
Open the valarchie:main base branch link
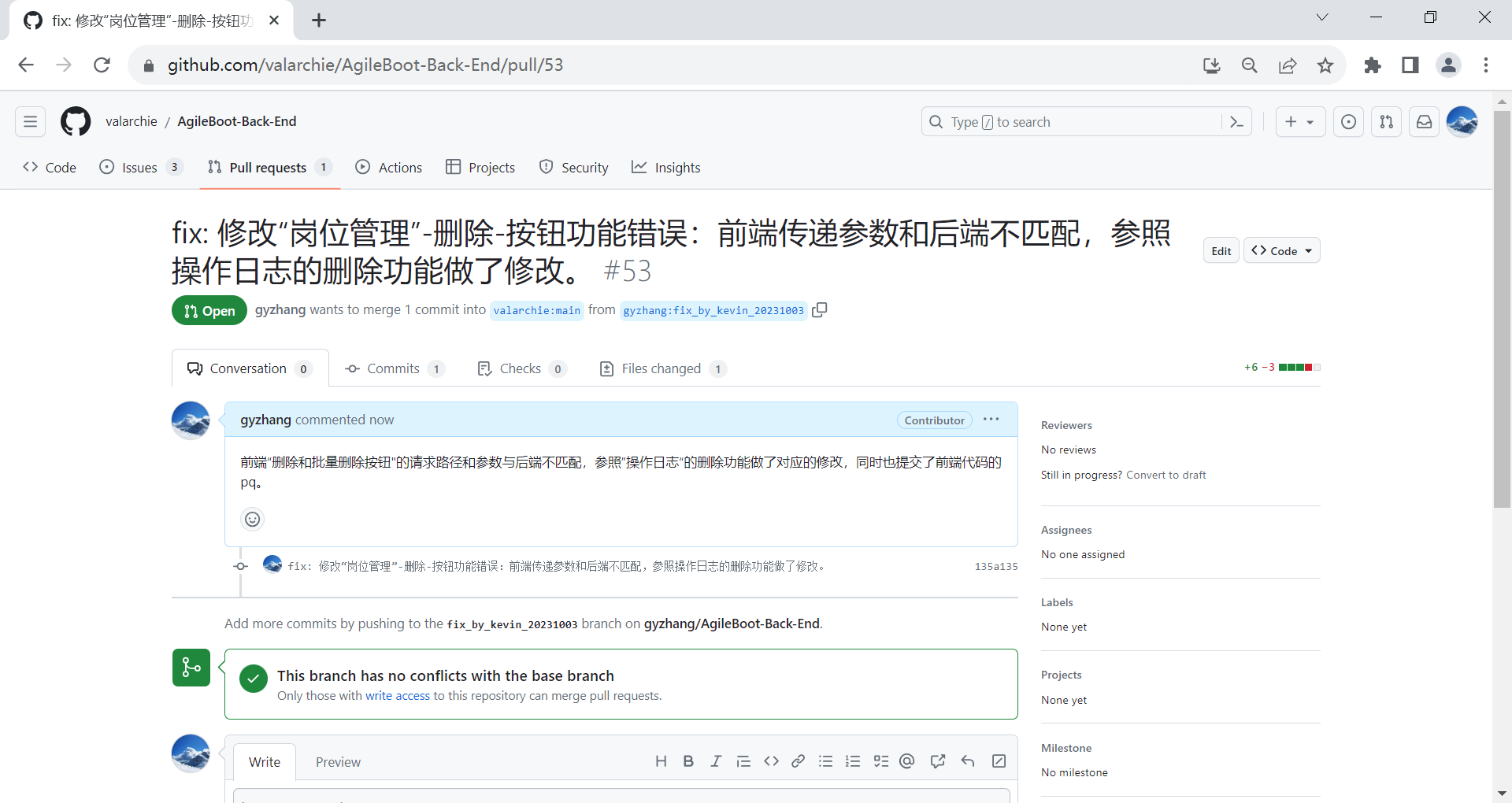[537, 310]
